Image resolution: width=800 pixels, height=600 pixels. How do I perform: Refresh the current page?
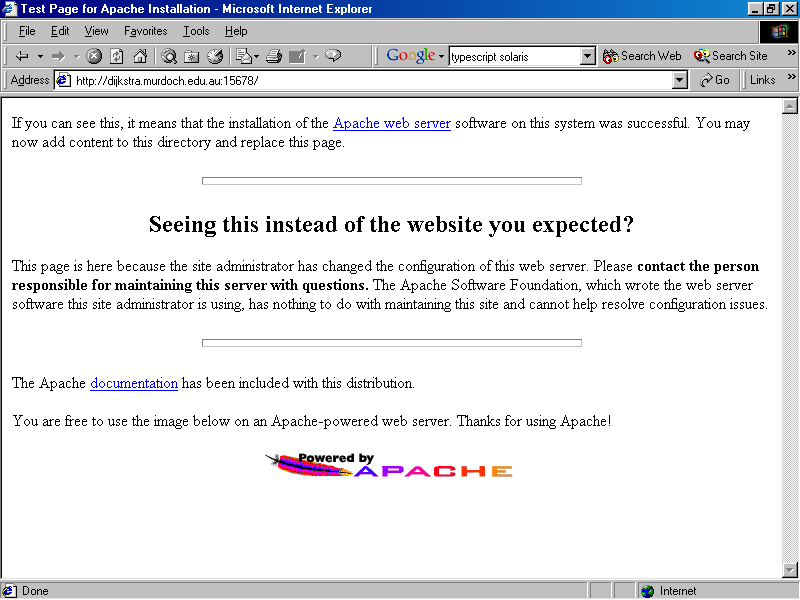point(117,56)
